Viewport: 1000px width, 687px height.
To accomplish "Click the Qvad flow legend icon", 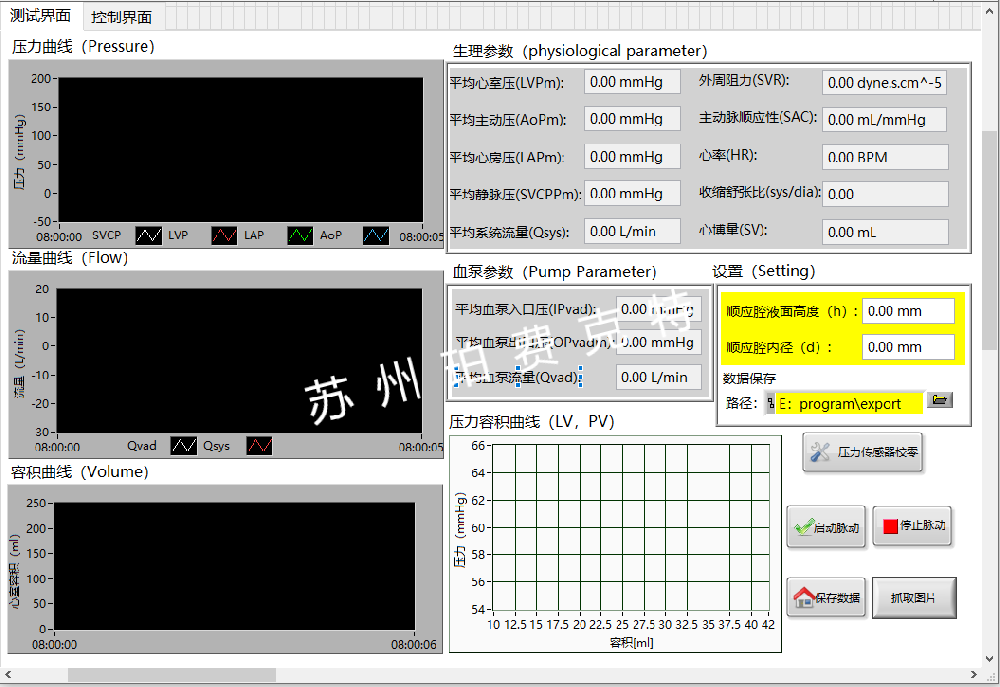I will pos(183,446).
